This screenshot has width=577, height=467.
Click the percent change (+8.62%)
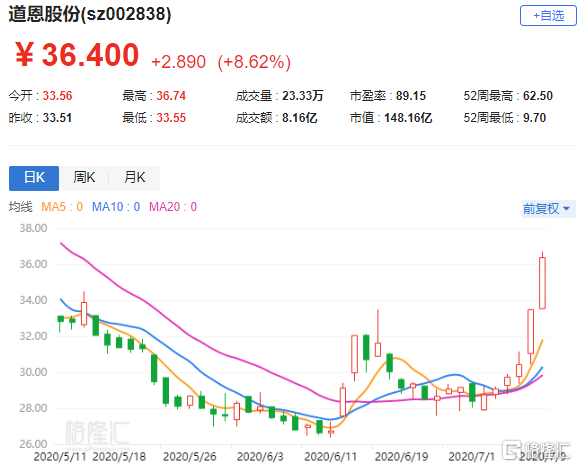click(x=254, y=62)
